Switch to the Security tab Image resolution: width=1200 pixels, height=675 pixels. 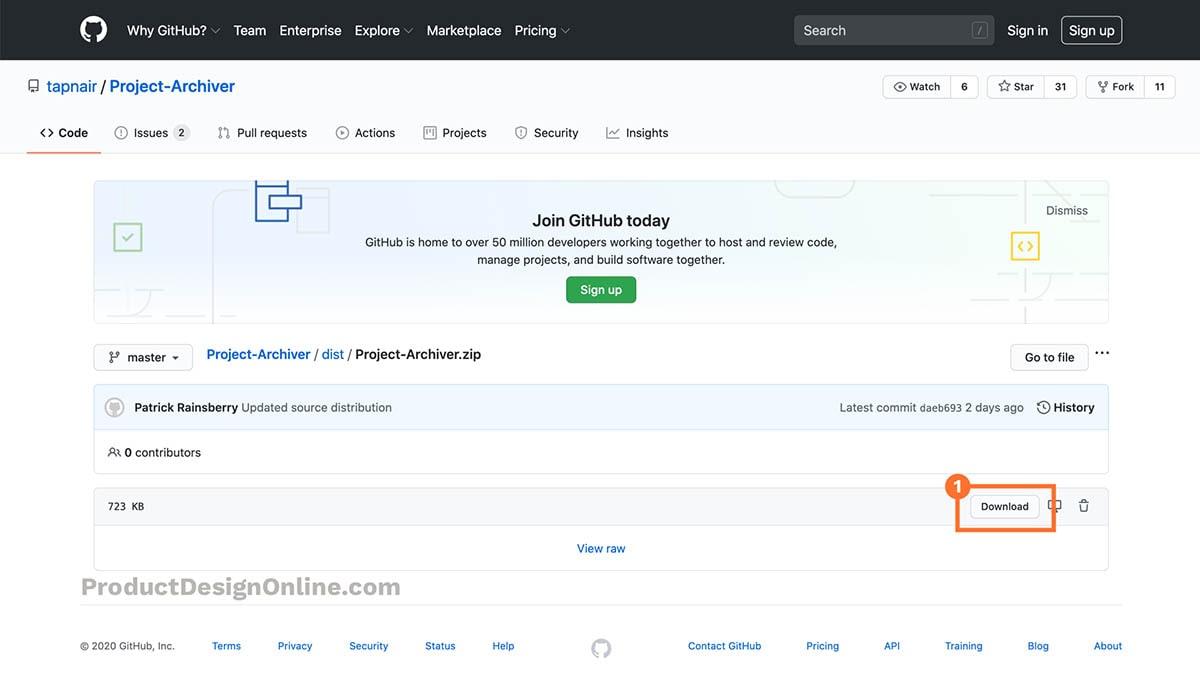click(x=546, y=133)
